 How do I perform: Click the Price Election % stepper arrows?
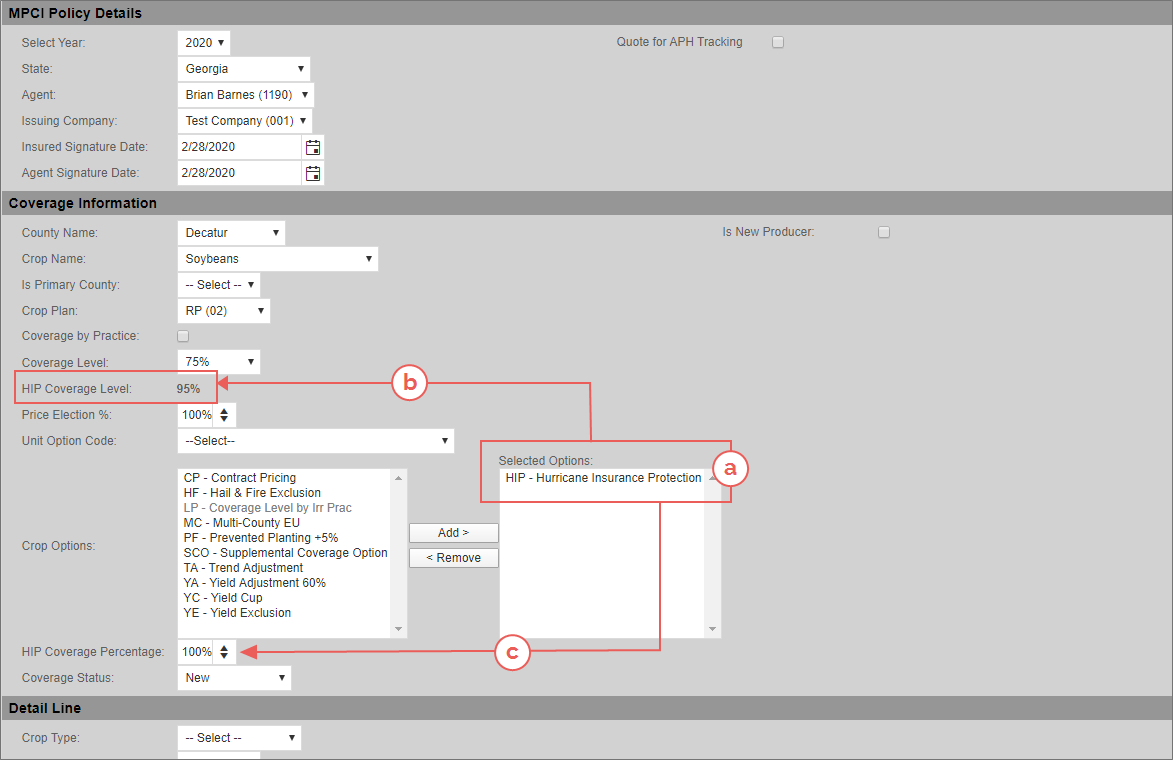click(224, 415)
